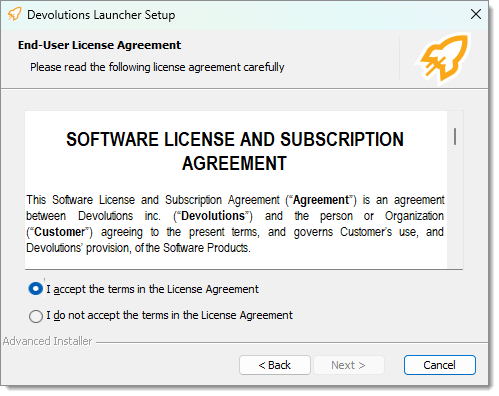The height and width of the screenshot is (396, 499).
Task: Go back with the '< Back' button
Action: coord(275,365)
